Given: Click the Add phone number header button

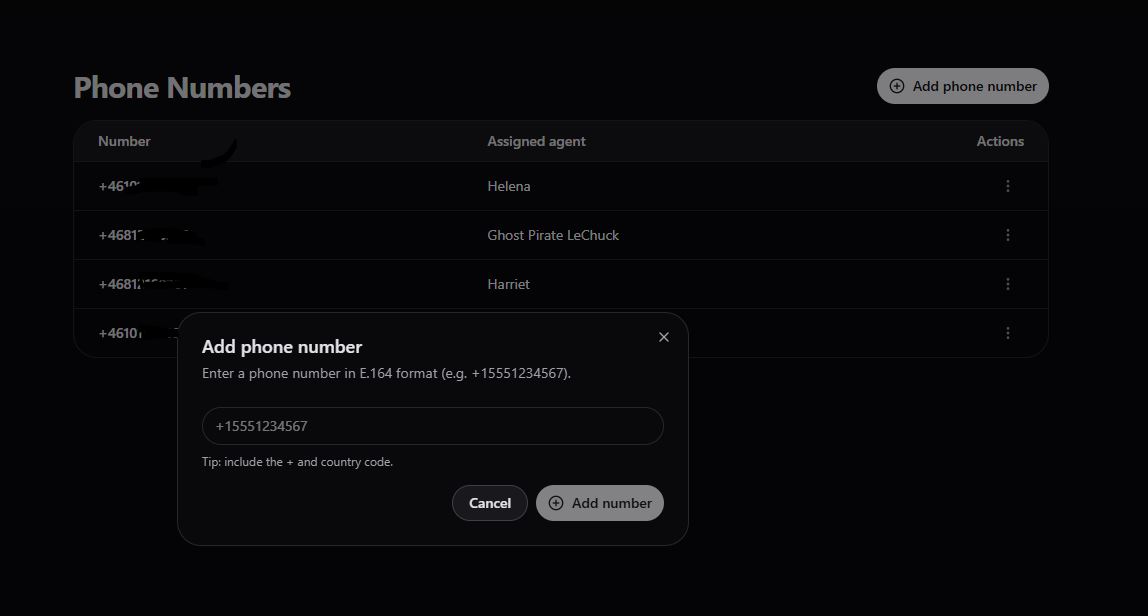Looking at the screenshot, I should coord(962,86).
